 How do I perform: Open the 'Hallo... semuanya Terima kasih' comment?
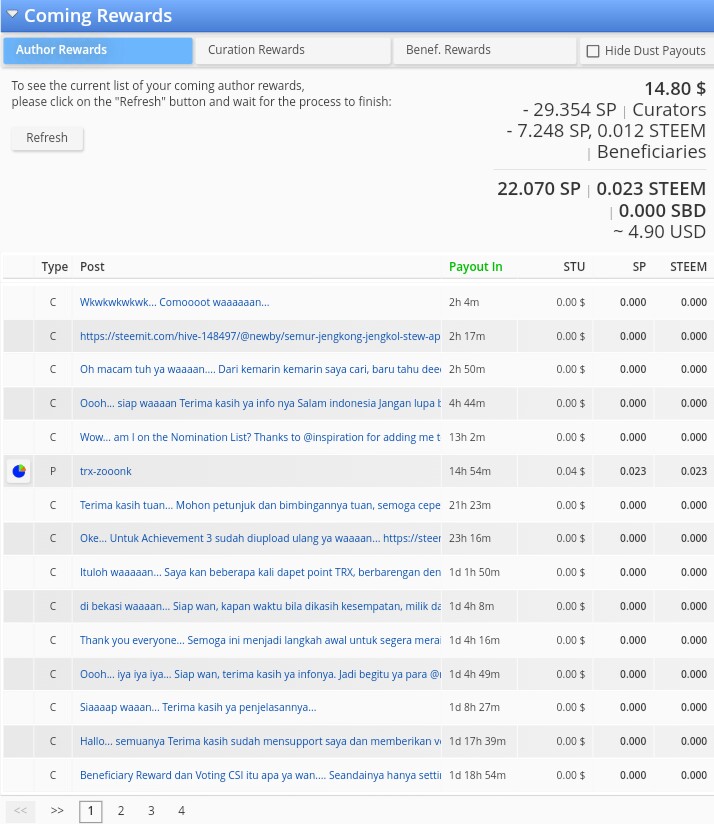click(260, 741)
